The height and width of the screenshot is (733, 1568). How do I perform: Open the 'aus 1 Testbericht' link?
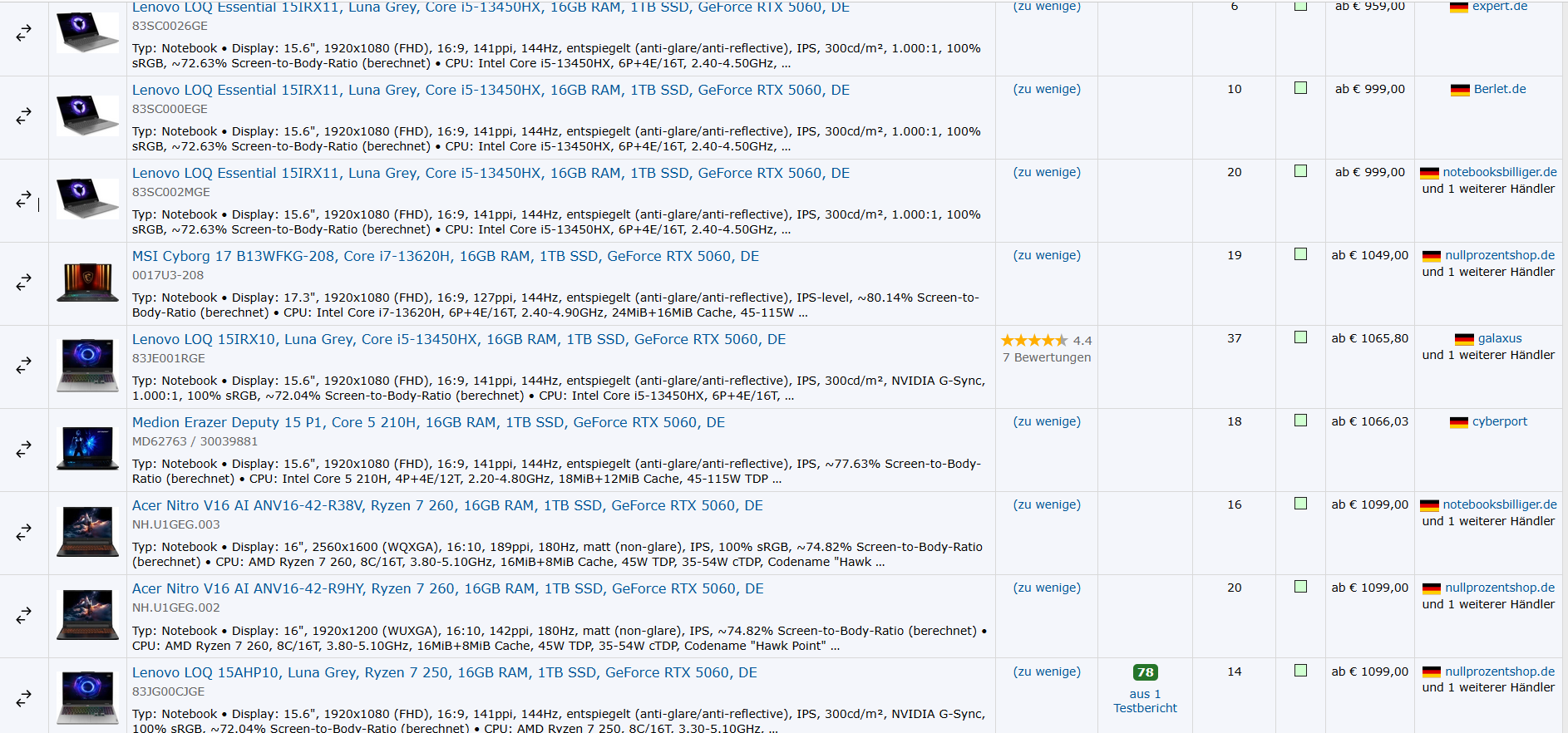click(x=1146, y=701)
